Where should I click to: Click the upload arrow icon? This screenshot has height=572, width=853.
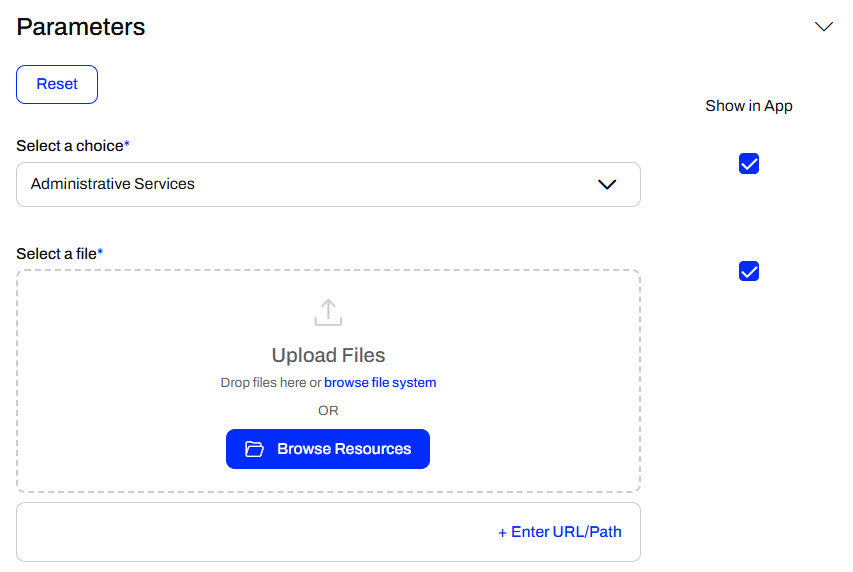point(328,312)
